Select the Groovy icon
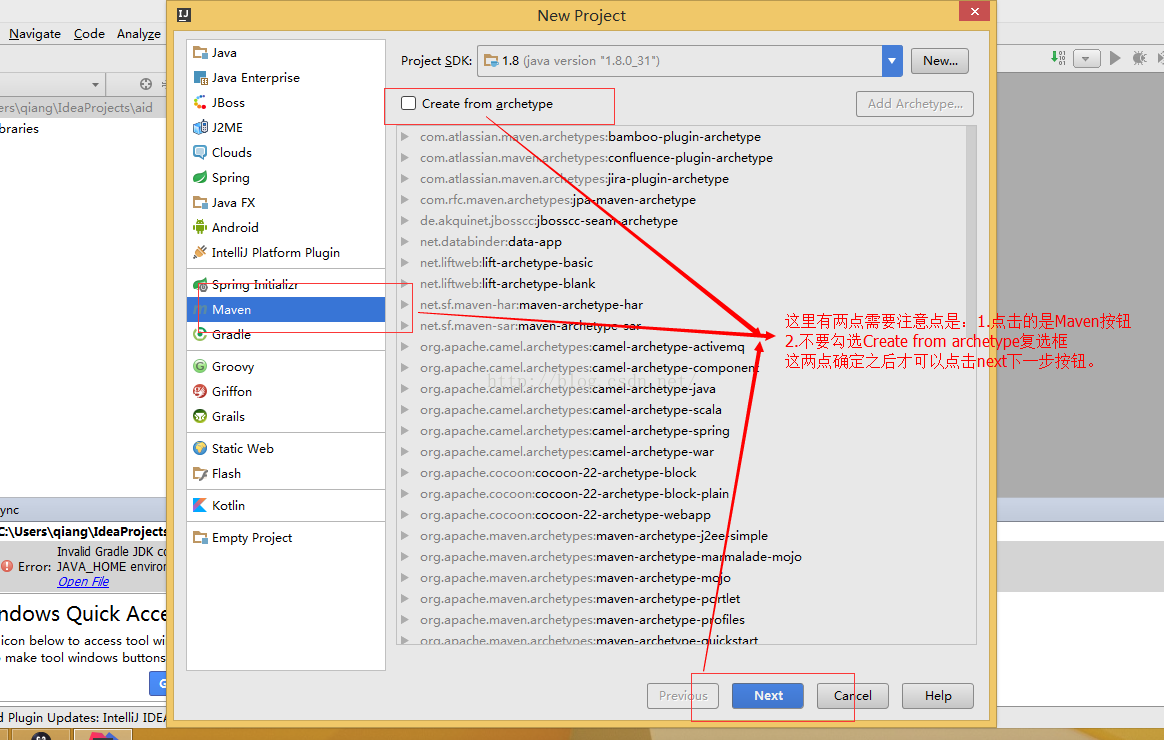The width and height of the screenshot is (1164, 740). [200, 367]
